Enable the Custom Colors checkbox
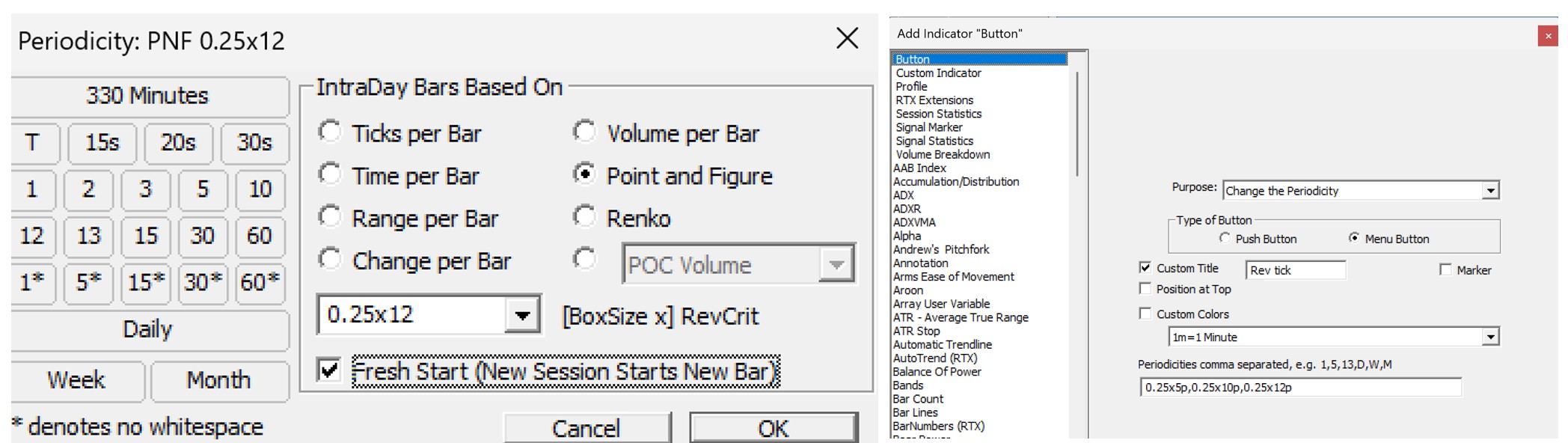The image size is (1568, 443). click(1145, 314)
